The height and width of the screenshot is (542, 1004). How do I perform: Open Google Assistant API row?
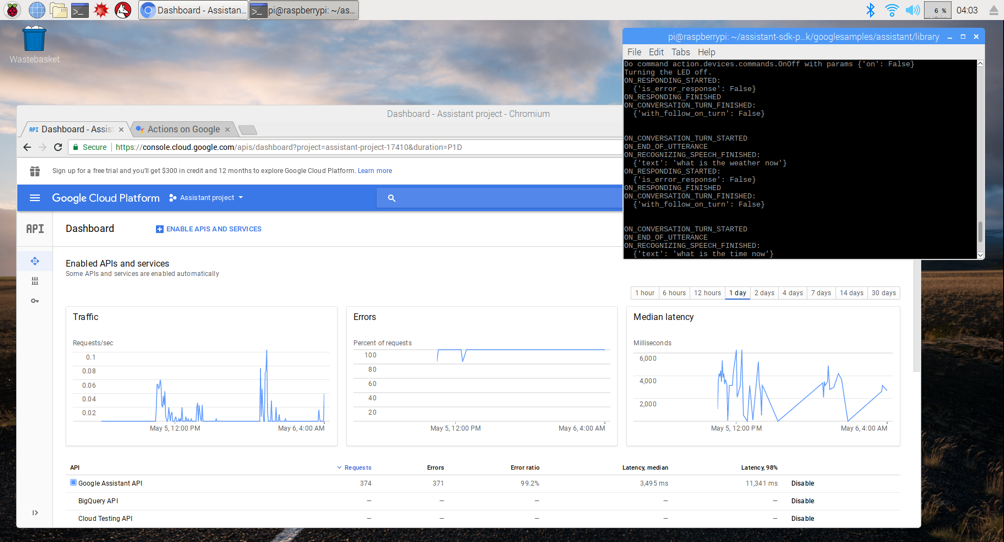tap(110, 484)
